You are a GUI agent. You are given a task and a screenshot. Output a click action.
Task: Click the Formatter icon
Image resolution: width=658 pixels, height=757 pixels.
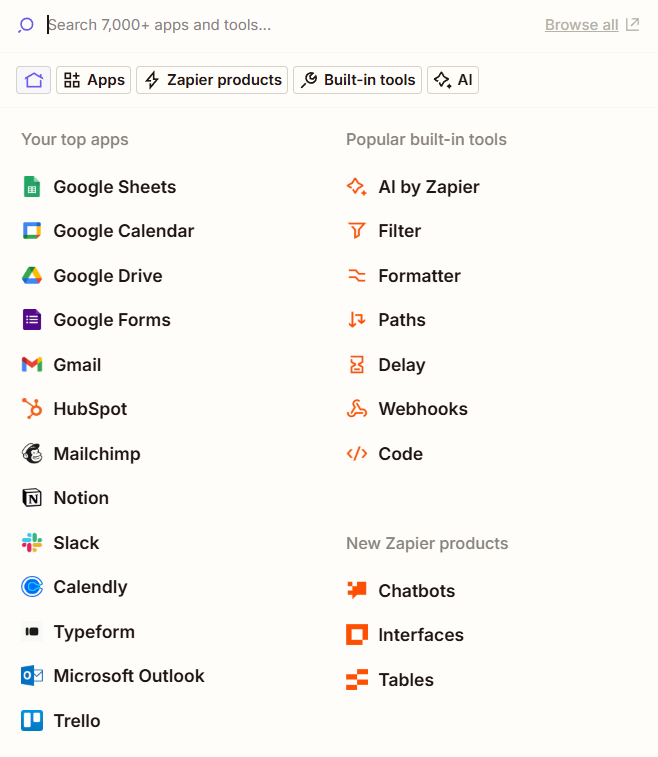[x=357, y=276]
